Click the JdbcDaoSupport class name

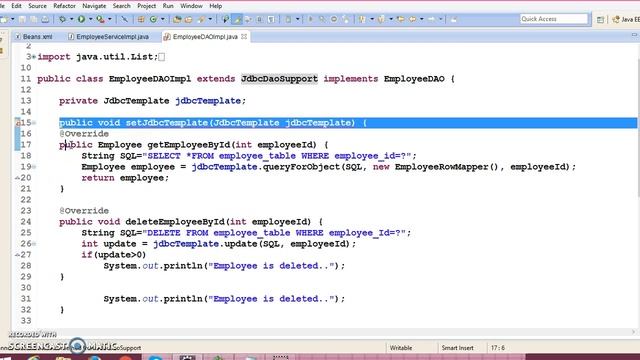point(279,79)
